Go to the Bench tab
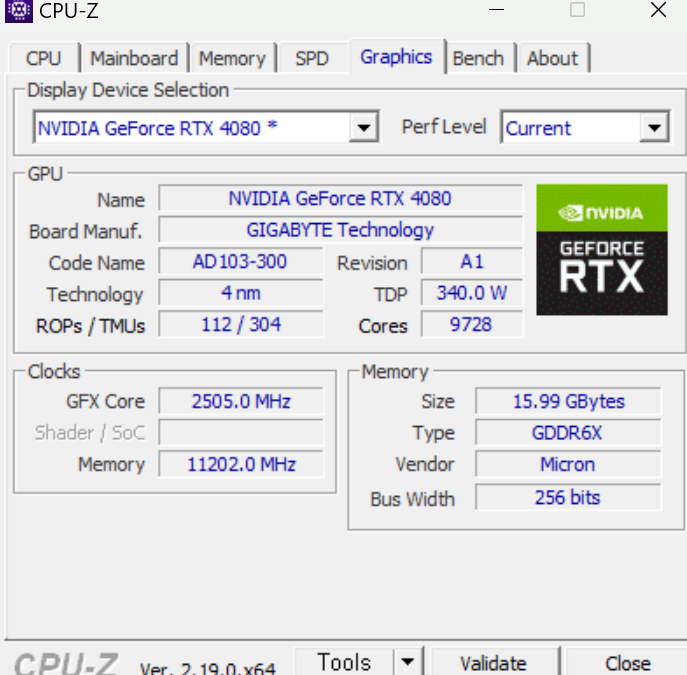687x675 pixels. point(478,58)
